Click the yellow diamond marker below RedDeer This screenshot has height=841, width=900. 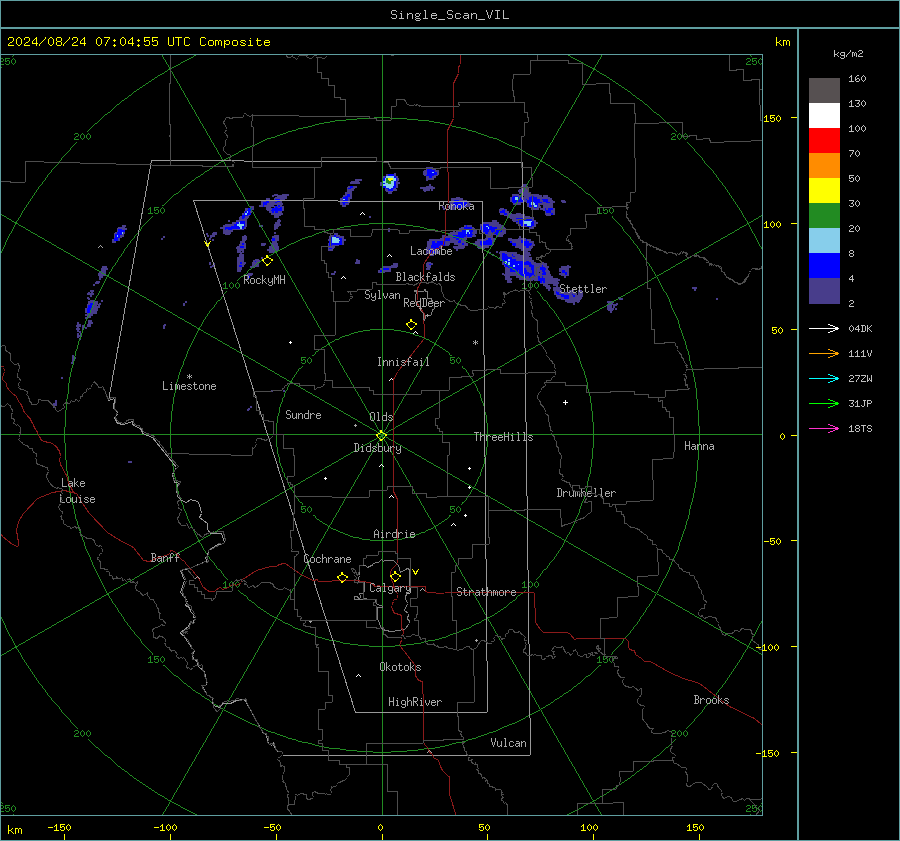tap(411, 324)
